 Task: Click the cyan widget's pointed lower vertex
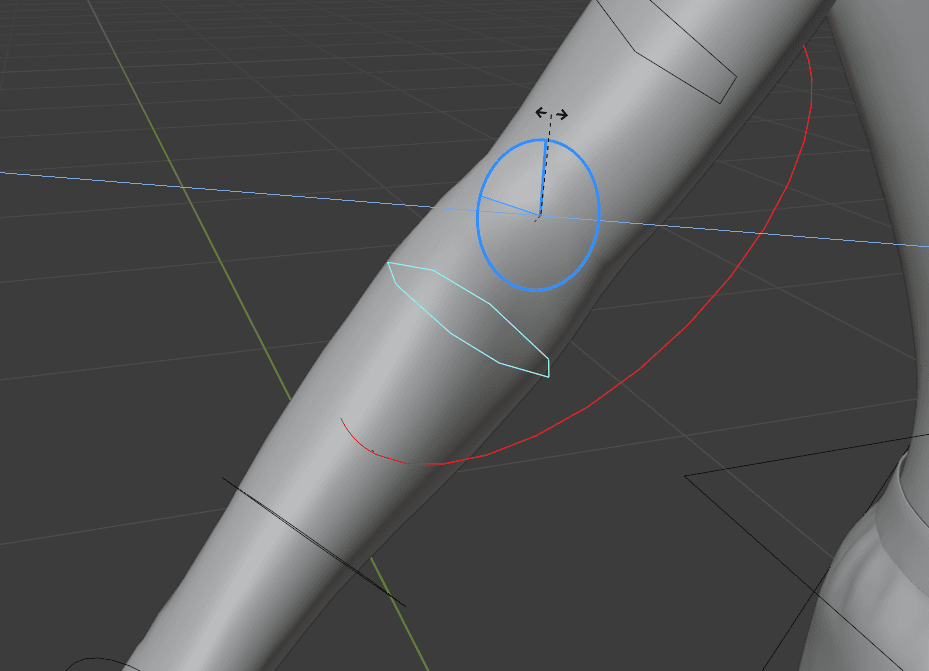click(x=549, y=376)
